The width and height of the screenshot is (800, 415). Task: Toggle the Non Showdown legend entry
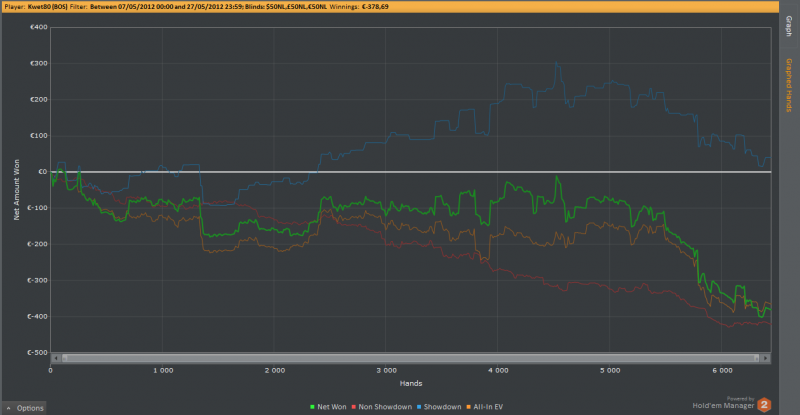tap(382, 407)
